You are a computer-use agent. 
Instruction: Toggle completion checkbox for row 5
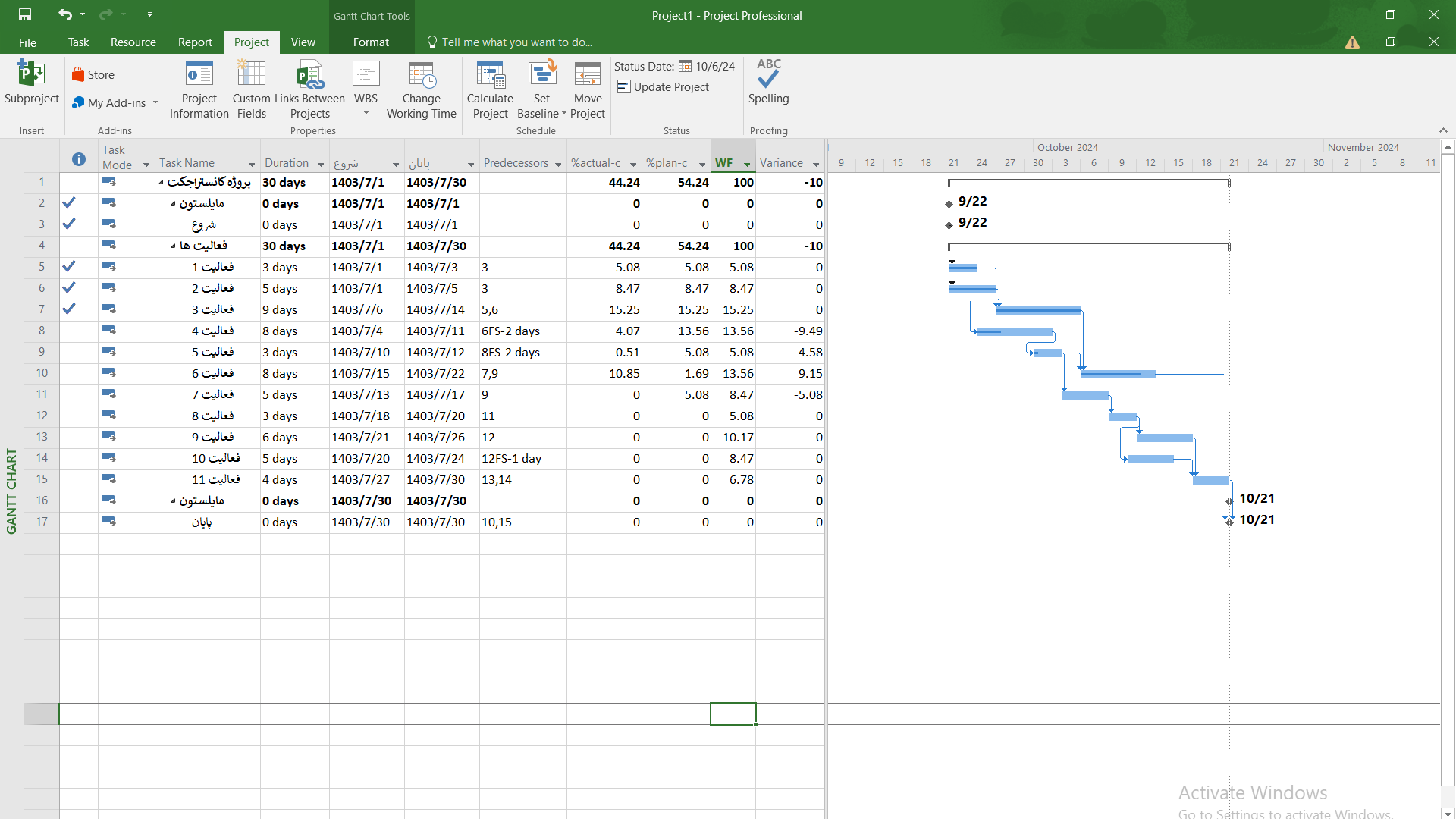(x=68, y=267)
